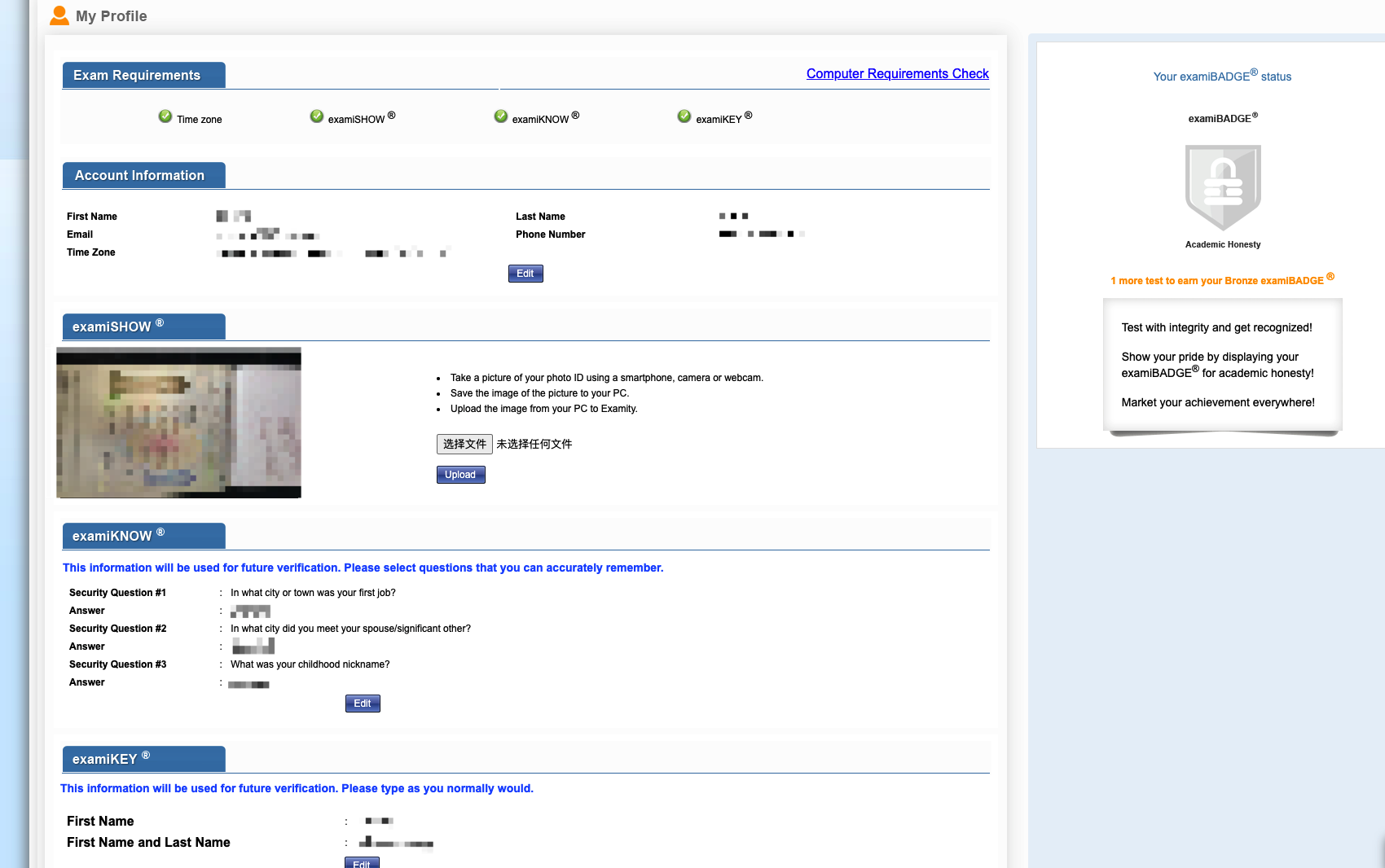Click the 'Phone Number' label
The width and height of the screenshot is (1385, 868).
(x=551, y=235)
